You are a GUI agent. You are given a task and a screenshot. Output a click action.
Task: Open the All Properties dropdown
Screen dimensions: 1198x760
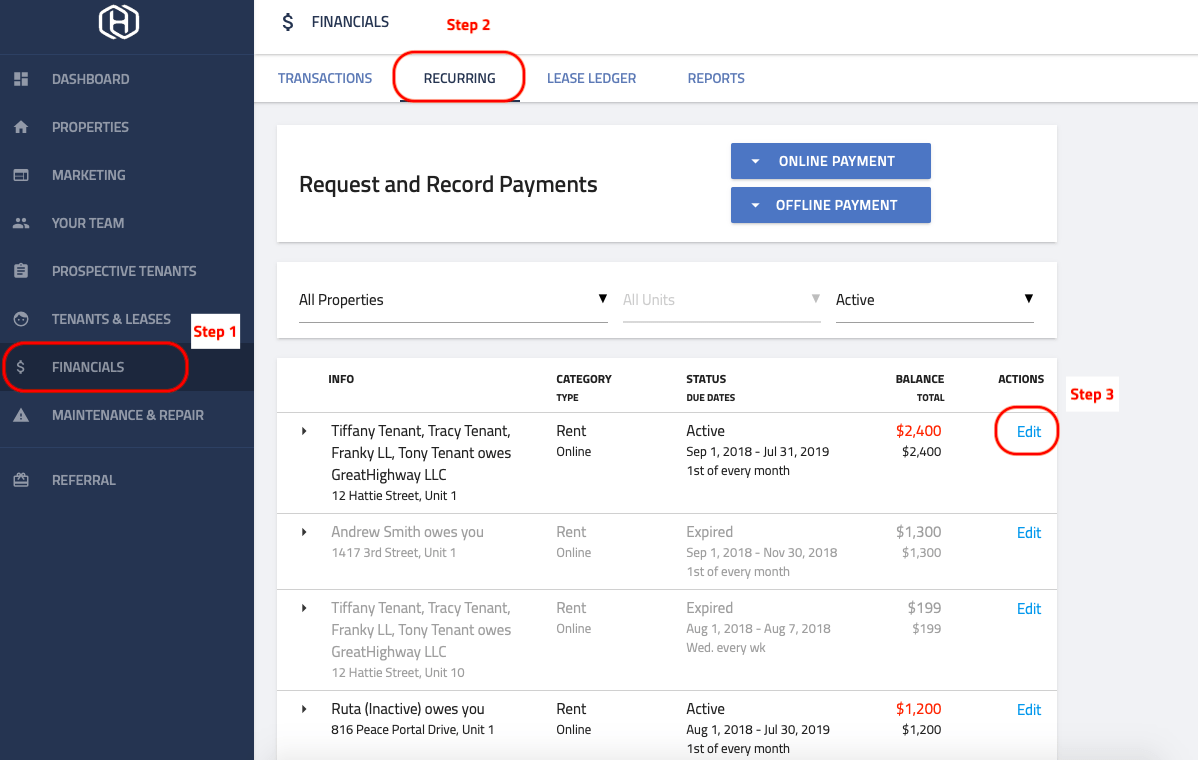click(x=603, y=299)
